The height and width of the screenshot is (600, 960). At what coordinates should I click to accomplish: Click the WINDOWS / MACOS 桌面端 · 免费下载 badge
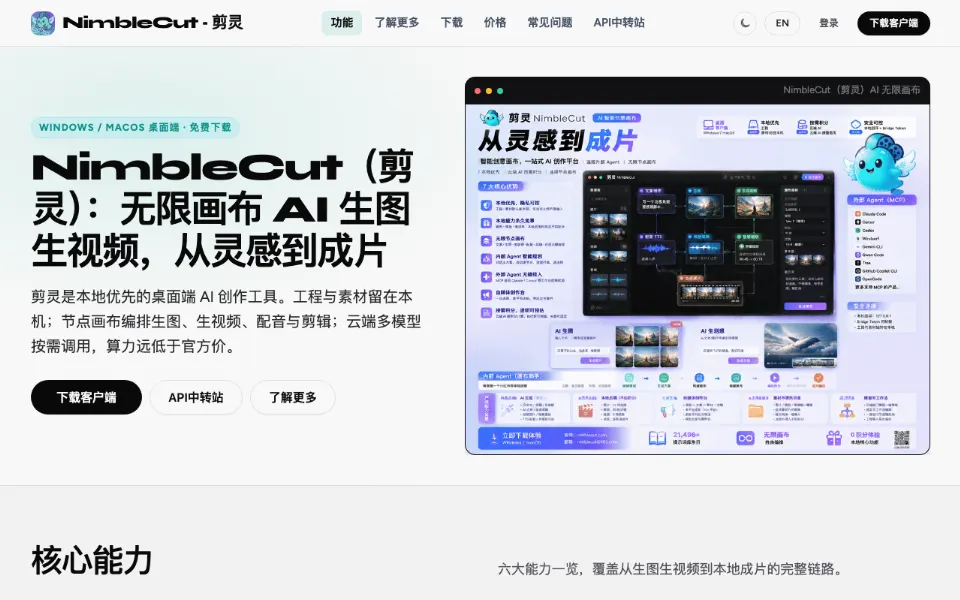135,127
